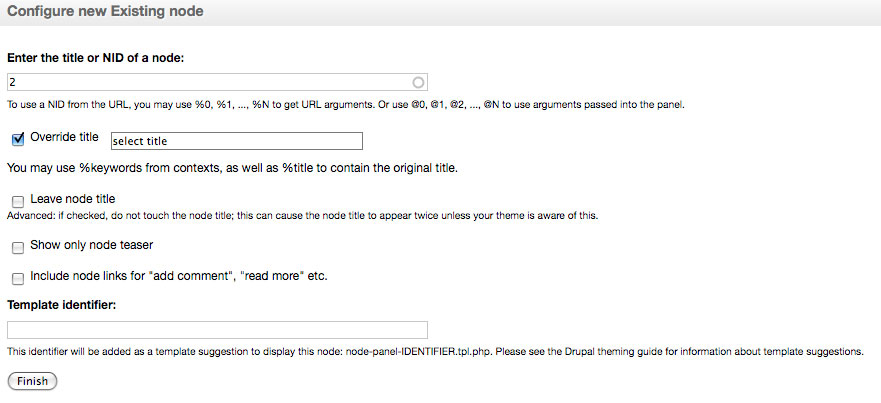Click the override title field reading select title
The height and width of the screenshot is (403, 881).
237,141
